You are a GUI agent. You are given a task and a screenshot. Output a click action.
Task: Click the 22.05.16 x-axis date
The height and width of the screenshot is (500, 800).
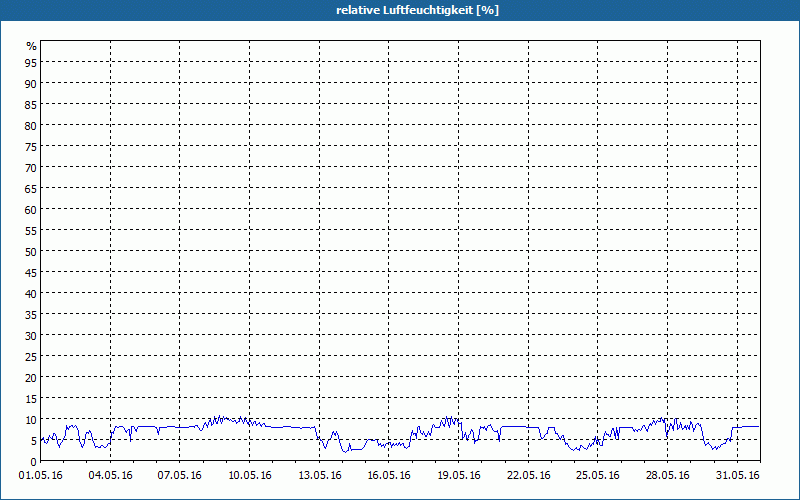click(528, 475)
